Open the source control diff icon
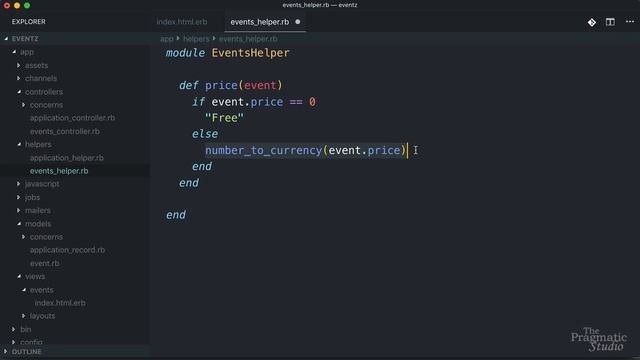Screen dimensions: 640x360 (x=591, y=22)
